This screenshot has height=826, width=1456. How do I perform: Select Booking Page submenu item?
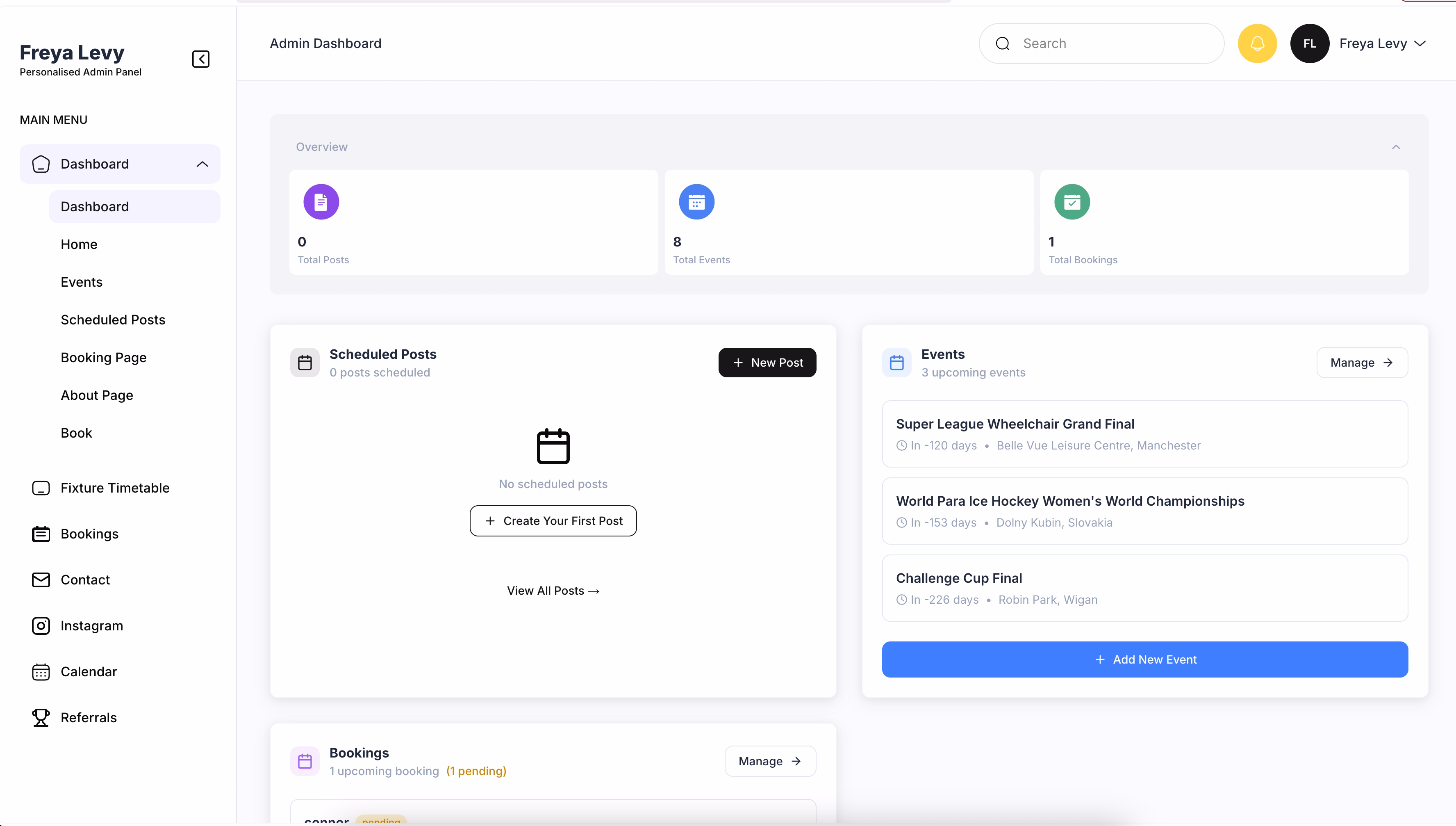103,357
